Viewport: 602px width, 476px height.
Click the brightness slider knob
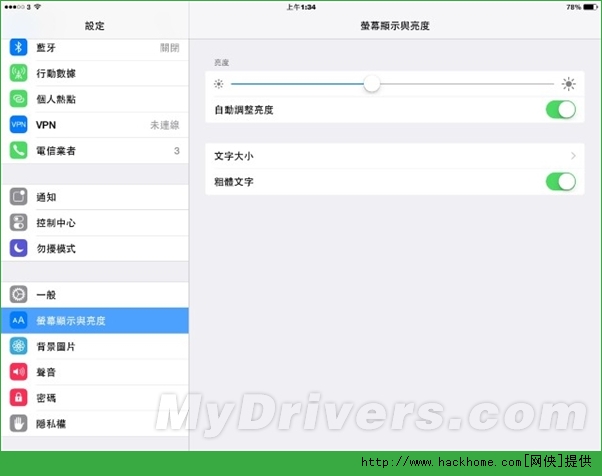coord(372,84)
